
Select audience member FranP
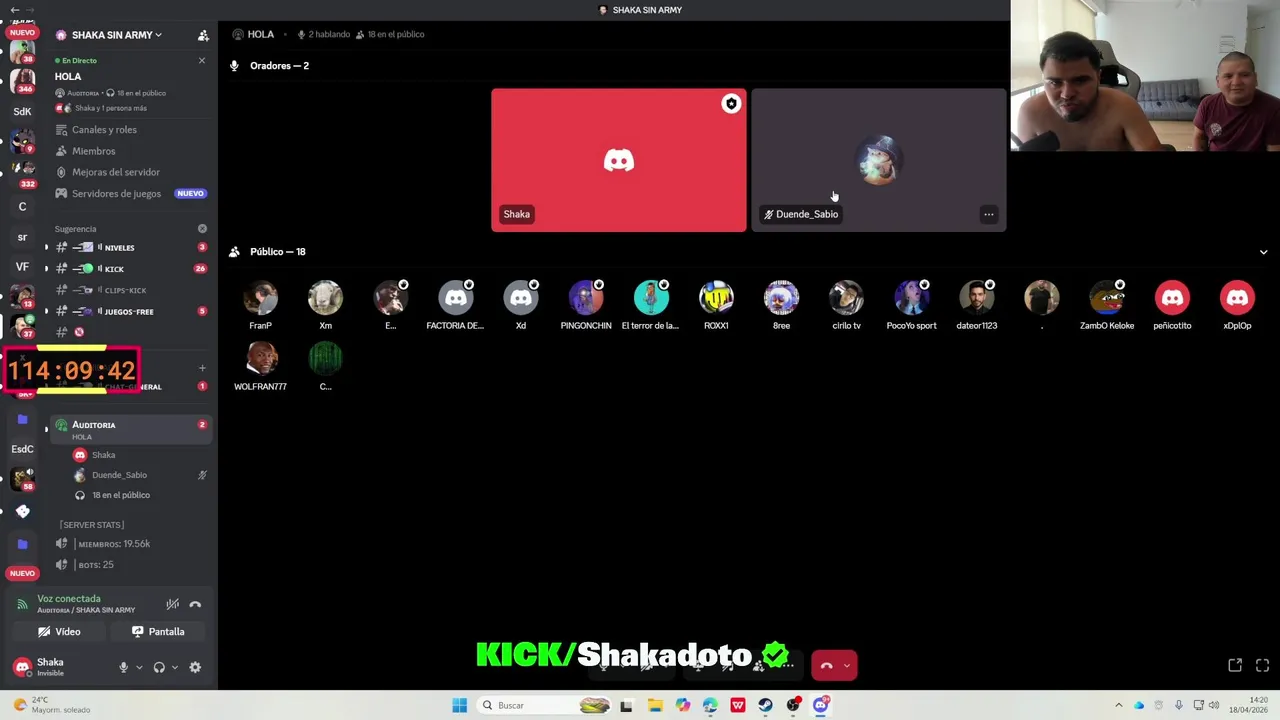pyautogui.click(x=260, y=305)
